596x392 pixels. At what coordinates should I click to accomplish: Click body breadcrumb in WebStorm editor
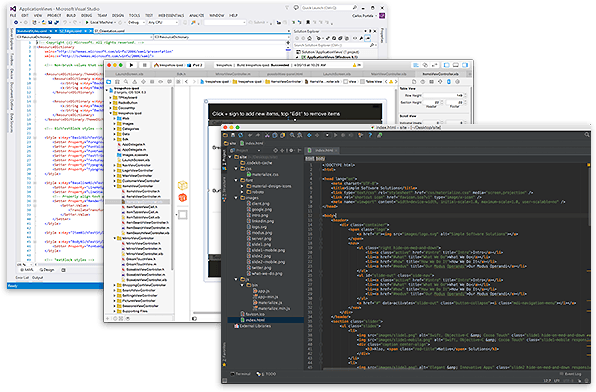320,159
